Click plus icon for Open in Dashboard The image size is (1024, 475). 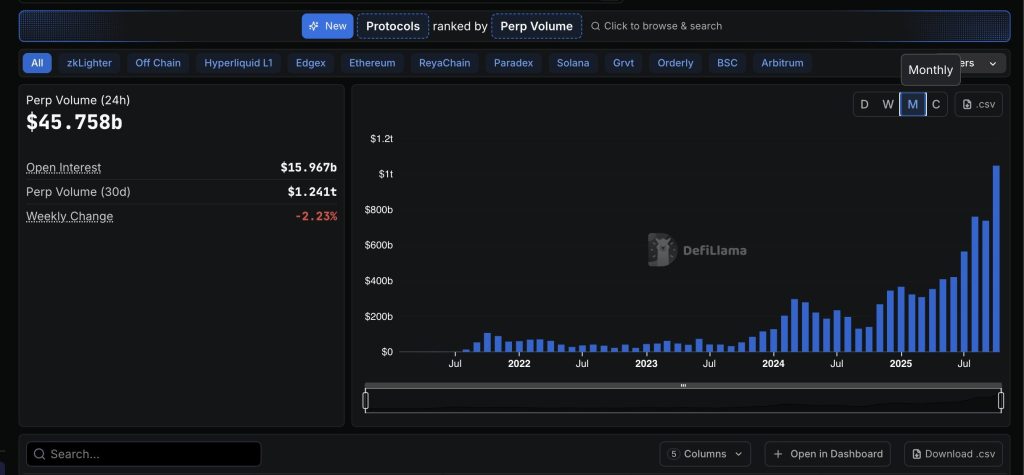(x=777, y=454)
